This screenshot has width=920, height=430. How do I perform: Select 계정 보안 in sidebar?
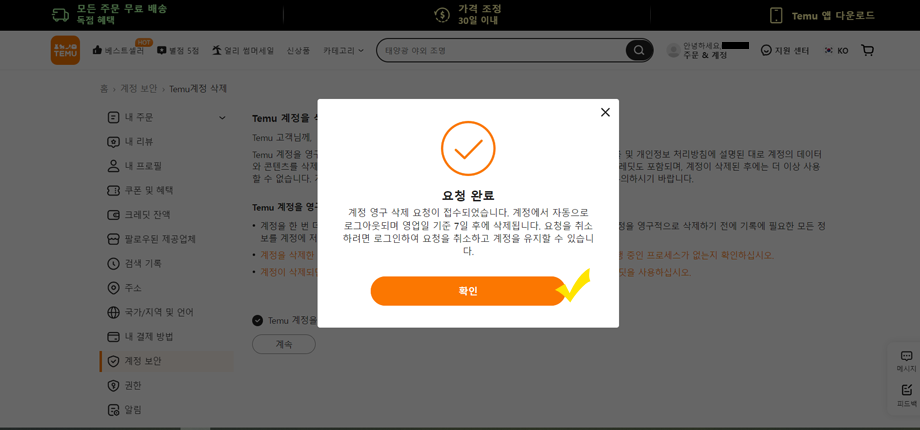point(167,361)
